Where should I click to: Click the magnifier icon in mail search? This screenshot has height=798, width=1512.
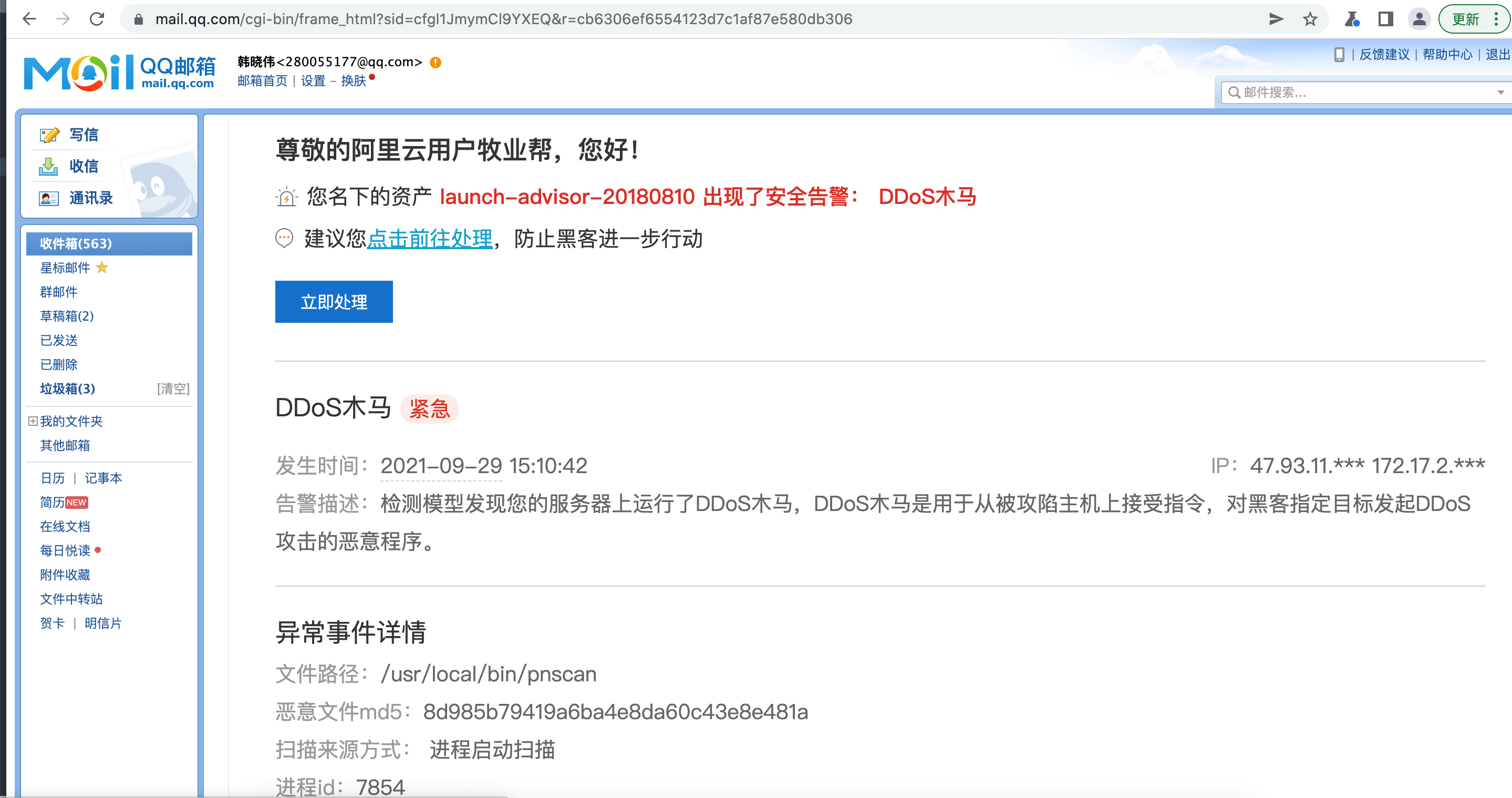point(1235,92)
